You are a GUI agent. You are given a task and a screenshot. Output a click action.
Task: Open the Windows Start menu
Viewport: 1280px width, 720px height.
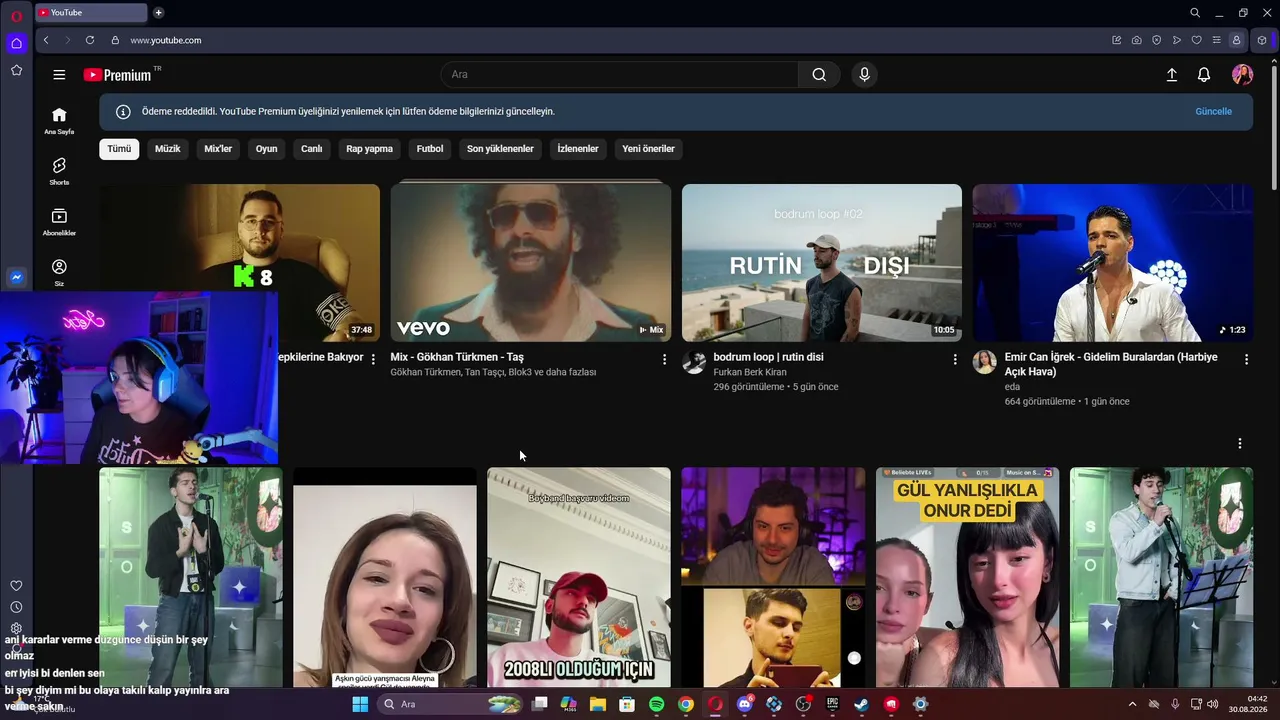point(360,704)
